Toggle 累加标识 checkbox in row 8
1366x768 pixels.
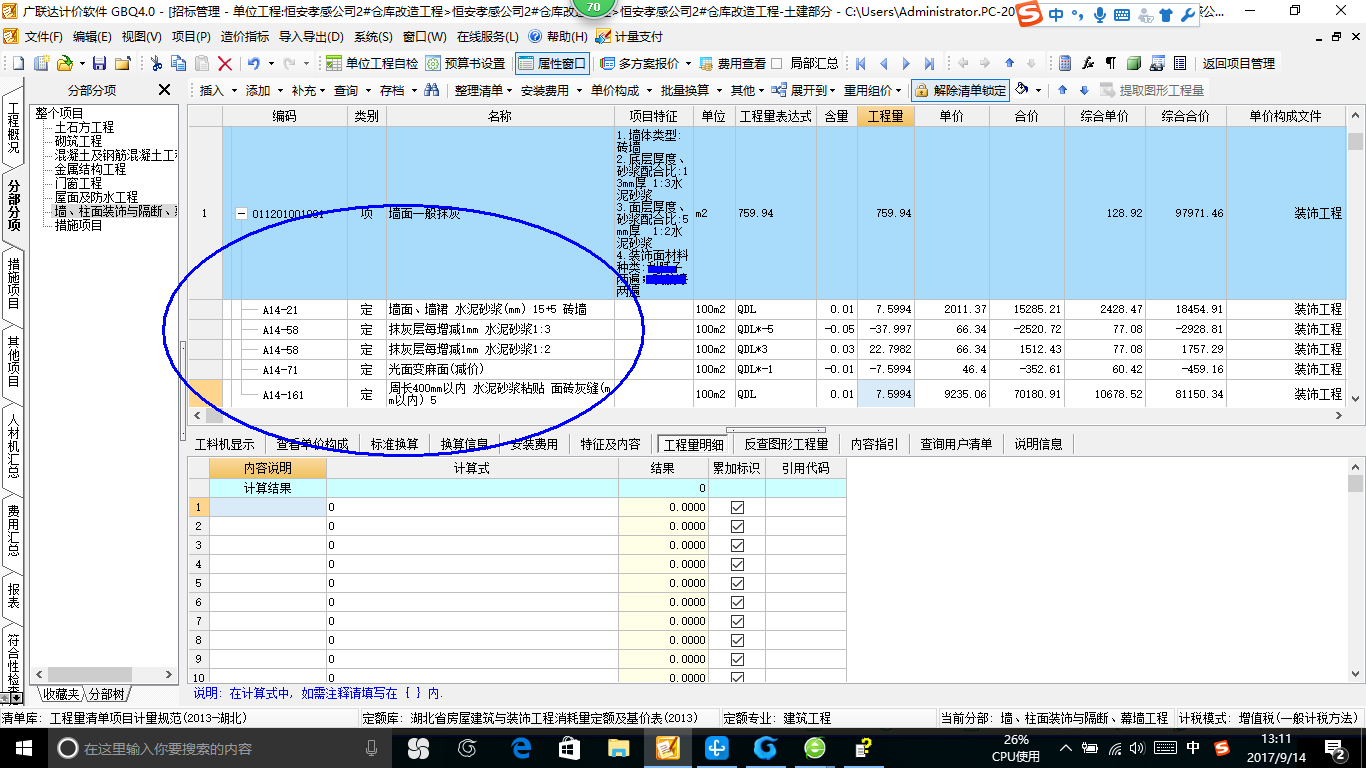pyautogui.click(x=738, y=640)
